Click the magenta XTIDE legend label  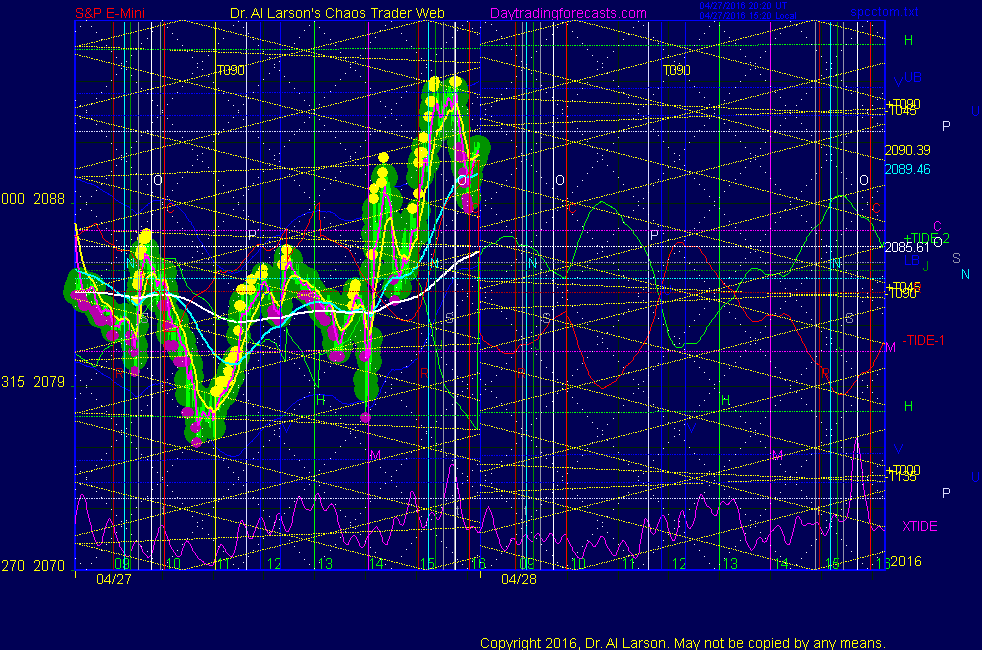(x=920, y=526)
